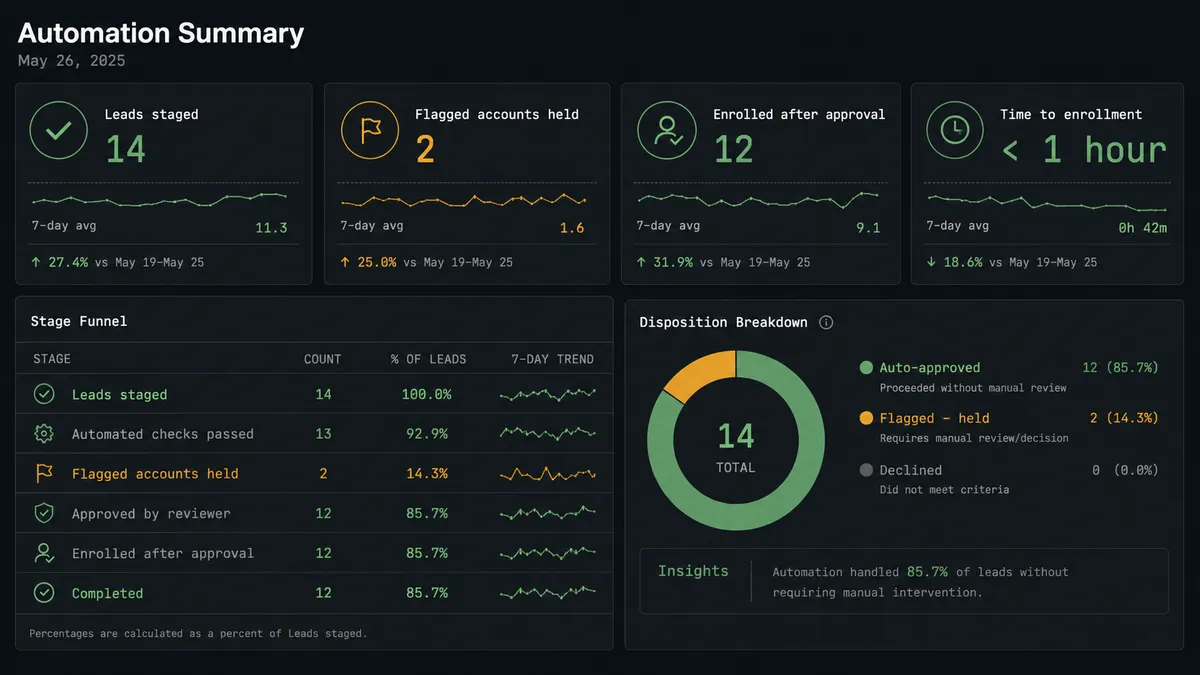Click the May 26, 2025 date

[72, 61]
